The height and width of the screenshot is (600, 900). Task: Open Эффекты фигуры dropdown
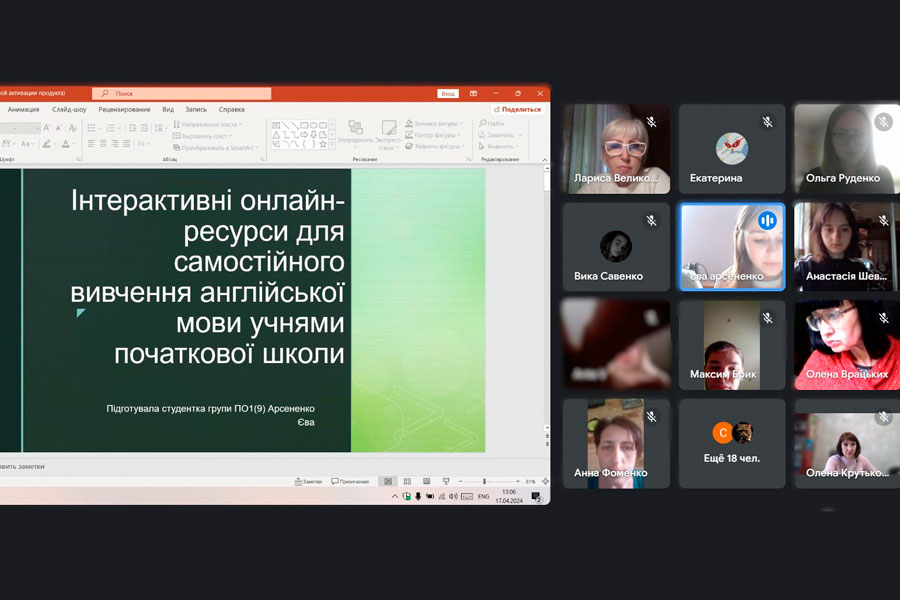tap(435, 146)
